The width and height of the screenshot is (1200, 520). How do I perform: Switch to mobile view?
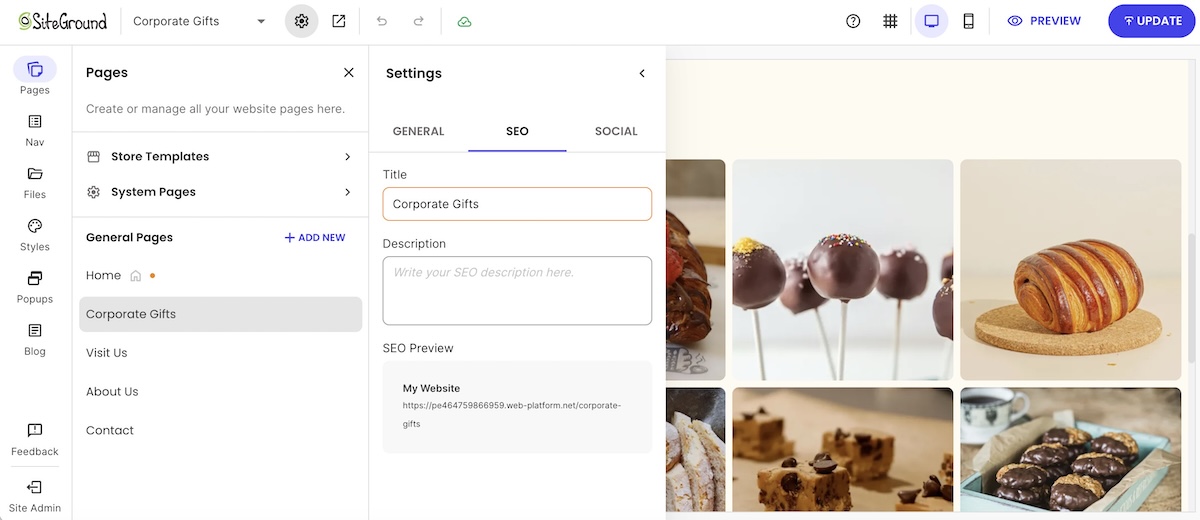[968, 21]
